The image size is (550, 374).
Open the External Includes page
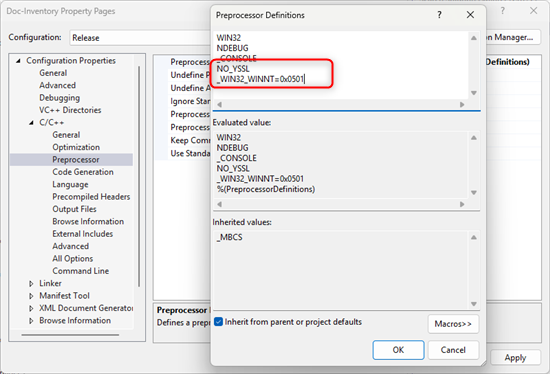coord(83,234)
